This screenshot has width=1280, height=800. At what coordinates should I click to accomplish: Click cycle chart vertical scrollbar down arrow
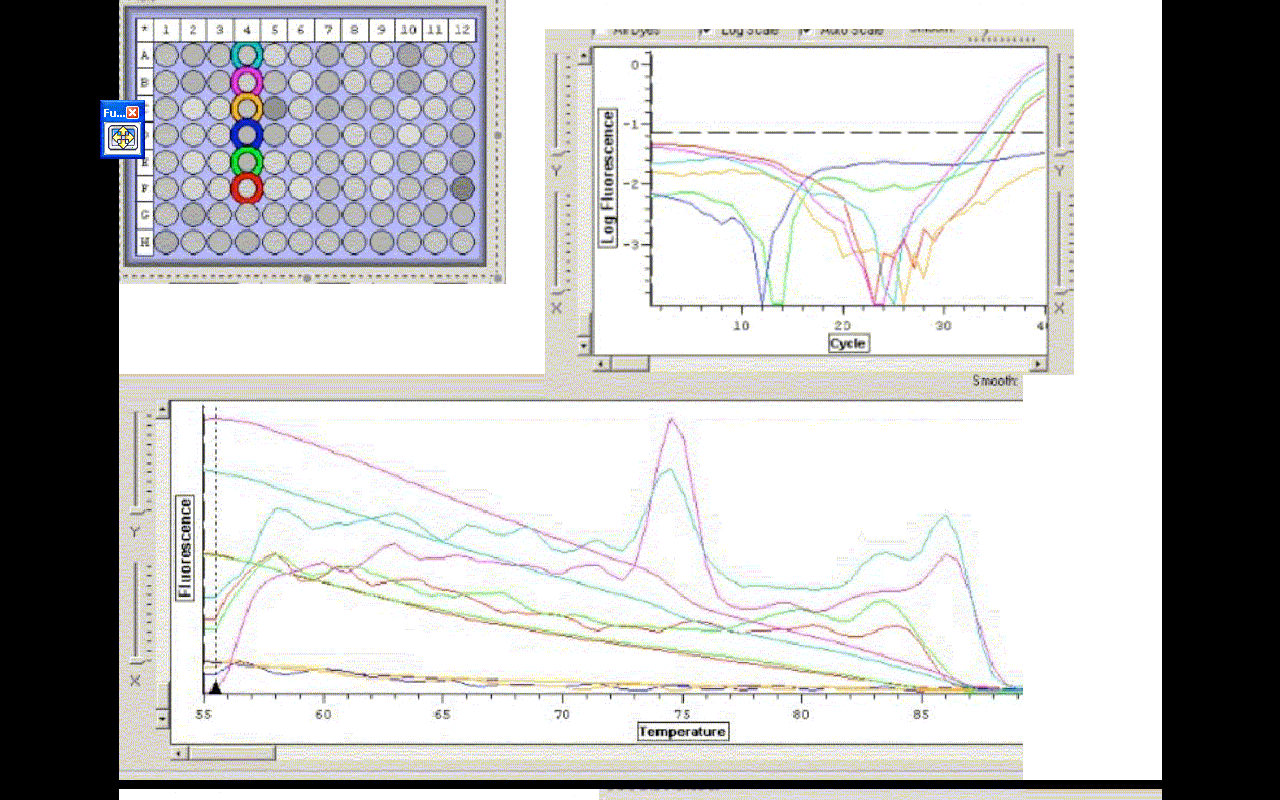tap(585, 346)
